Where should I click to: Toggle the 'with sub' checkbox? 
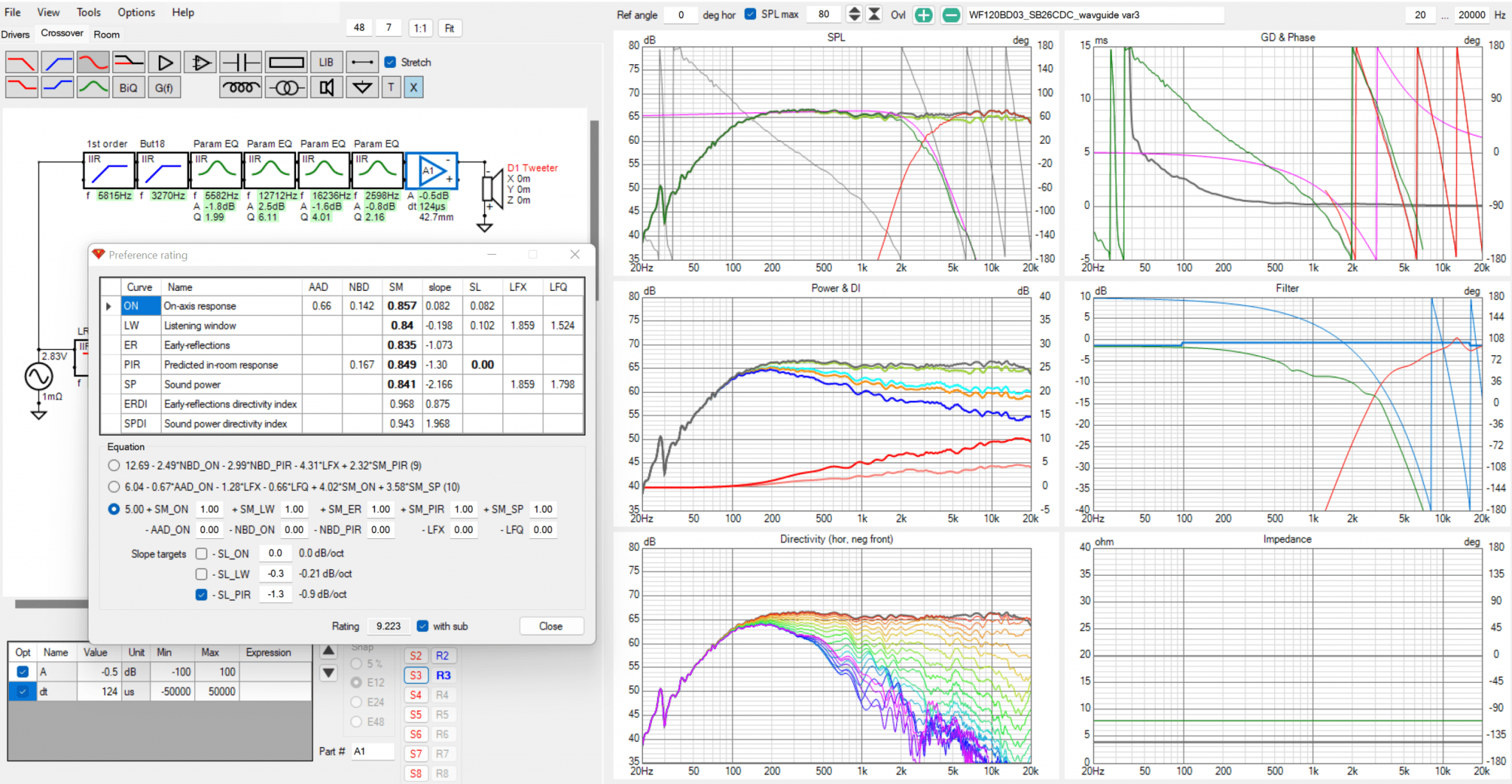point(422,626)
